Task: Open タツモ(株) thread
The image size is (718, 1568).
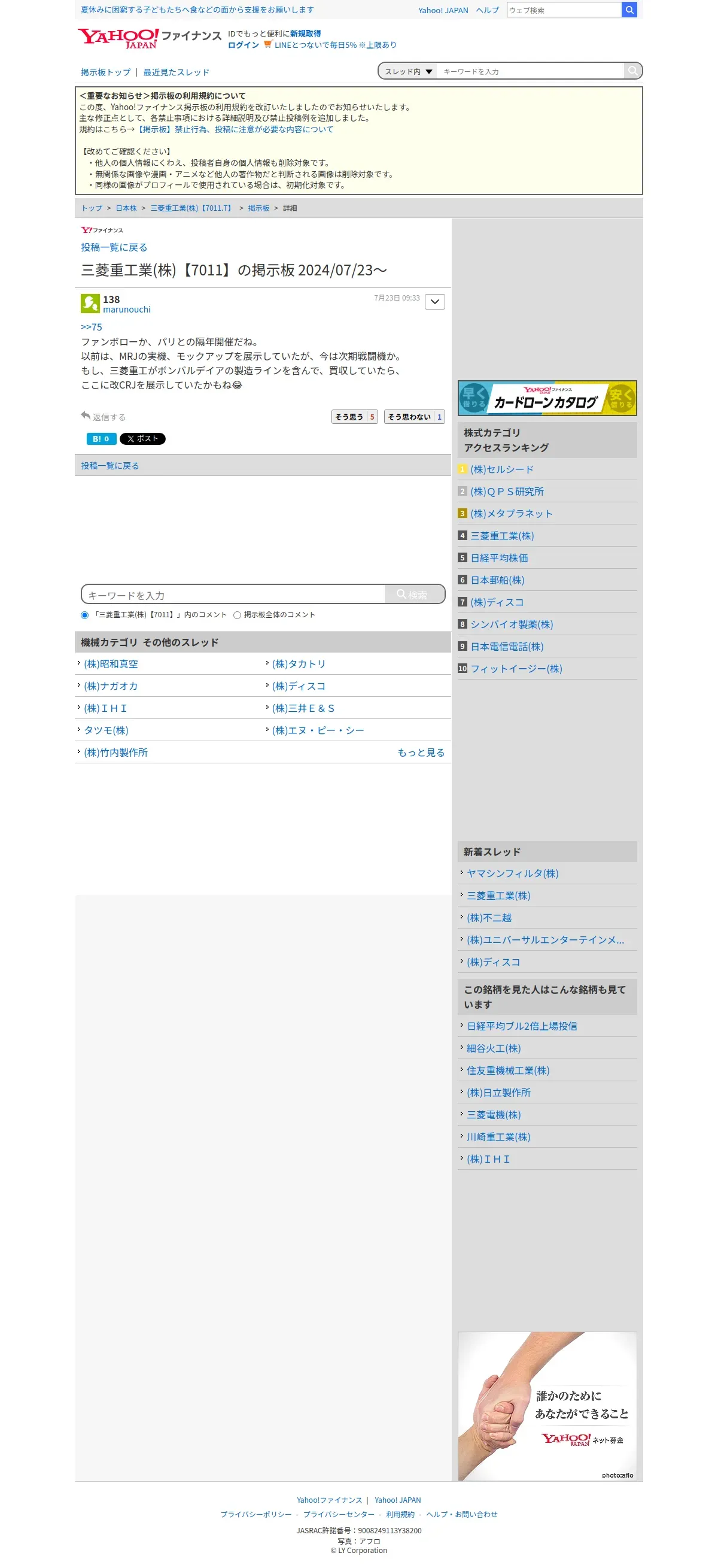Action: [x=106, y=730]
